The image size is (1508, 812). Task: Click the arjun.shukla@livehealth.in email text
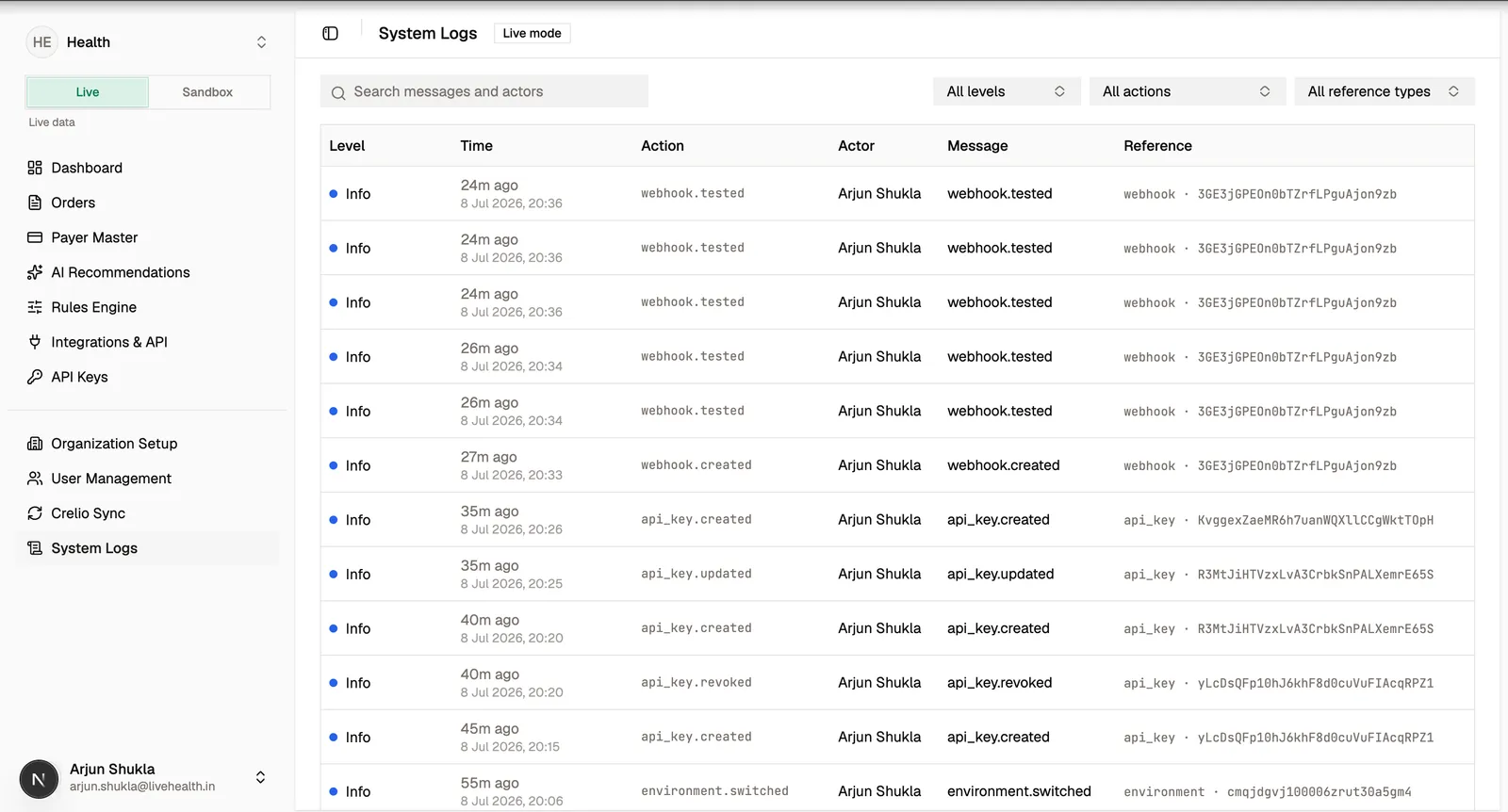pos(142,787)
